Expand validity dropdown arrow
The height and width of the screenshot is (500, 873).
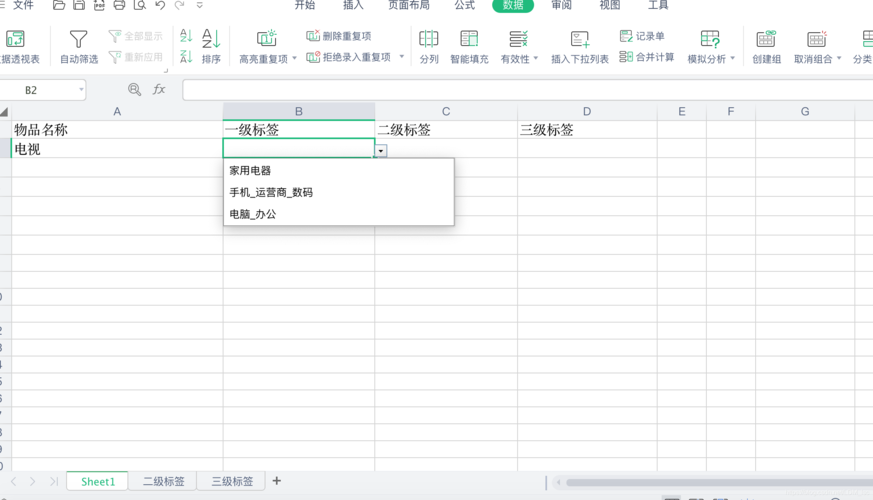[536, 58]
